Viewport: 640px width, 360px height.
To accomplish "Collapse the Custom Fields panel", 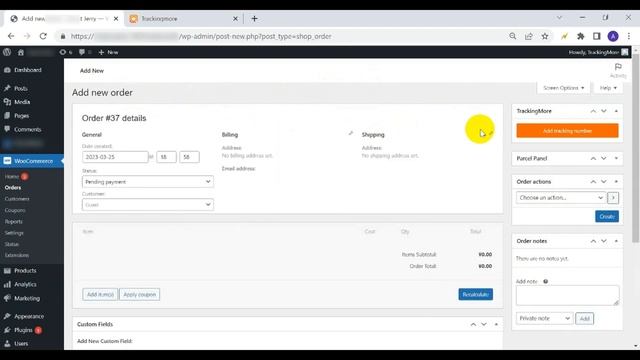I will coord(496,324).
